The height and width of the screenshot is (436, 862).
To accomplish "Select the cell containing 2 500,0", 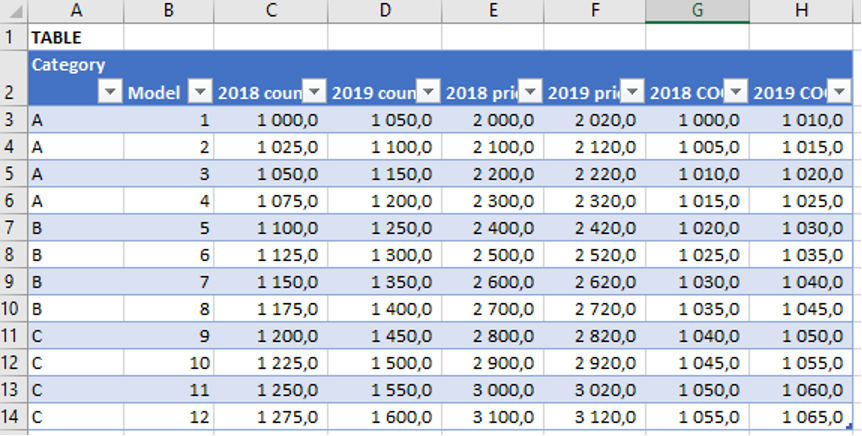I will pyautogui.click(x=493, y=255).
